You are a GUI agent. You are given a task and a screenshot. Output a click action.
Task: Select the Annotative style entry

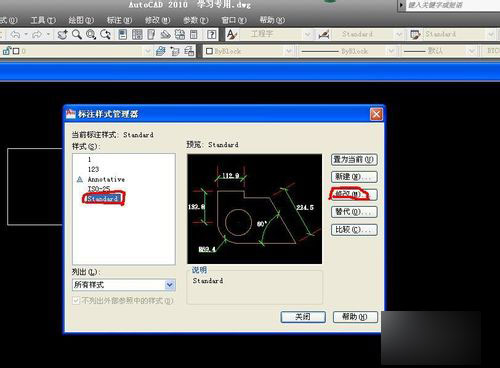pos(106,179)
